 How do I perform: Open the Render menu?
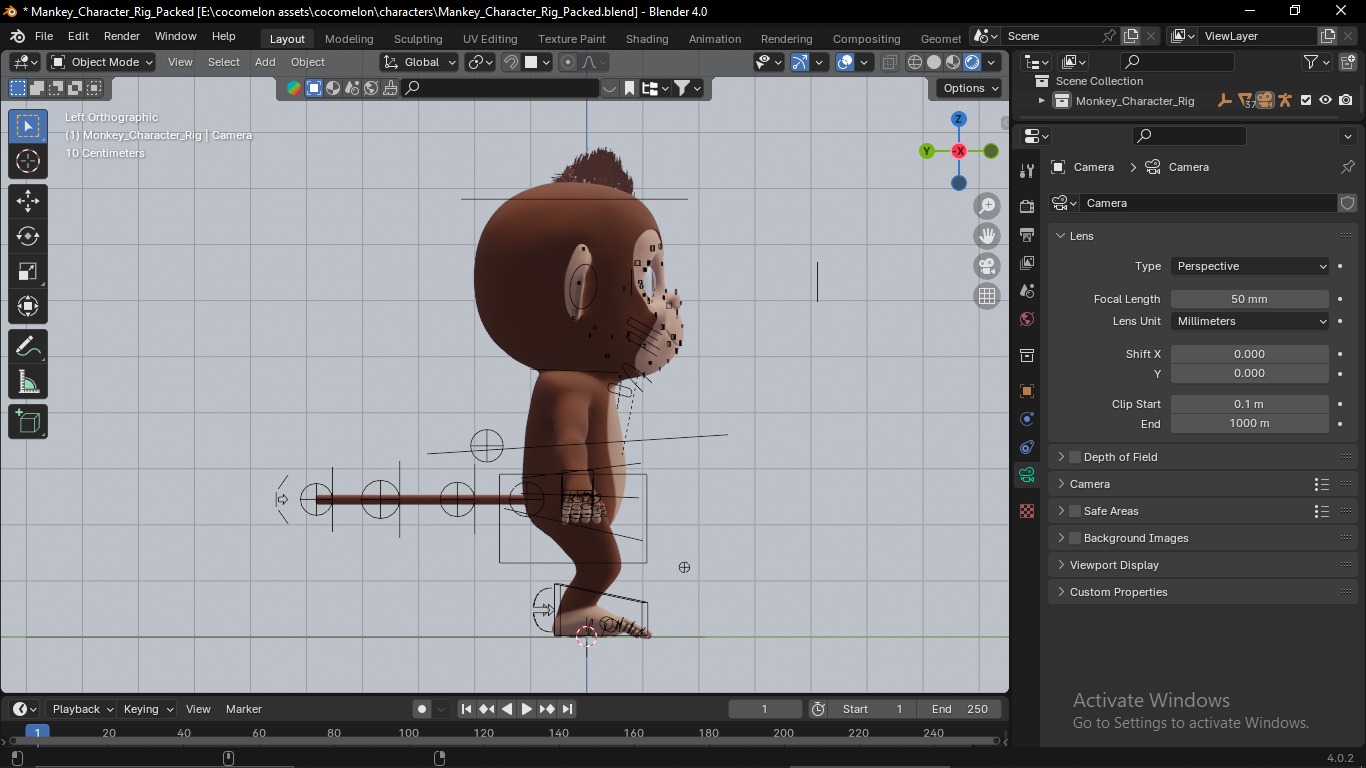coord(122,36)
